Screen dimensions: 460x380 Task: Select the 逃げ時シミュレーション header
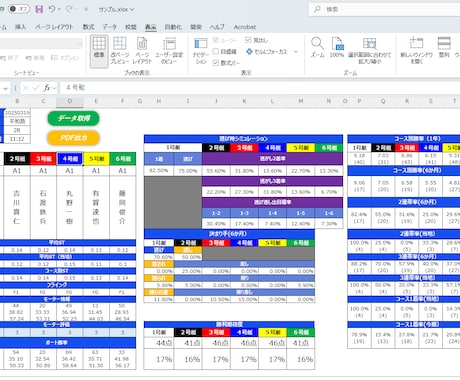243,139
